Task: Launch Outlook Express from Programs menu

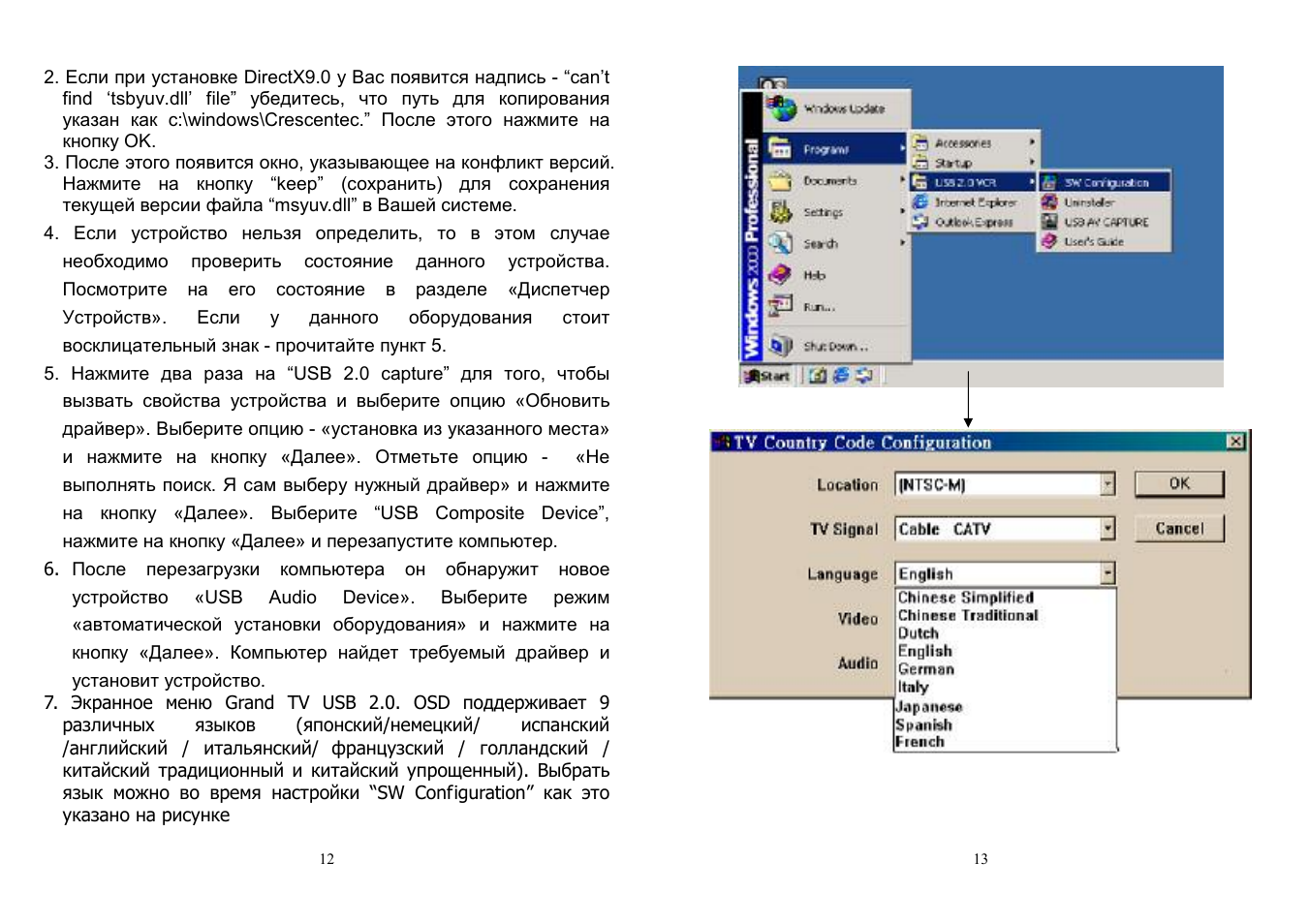Action: click(974, 222)
